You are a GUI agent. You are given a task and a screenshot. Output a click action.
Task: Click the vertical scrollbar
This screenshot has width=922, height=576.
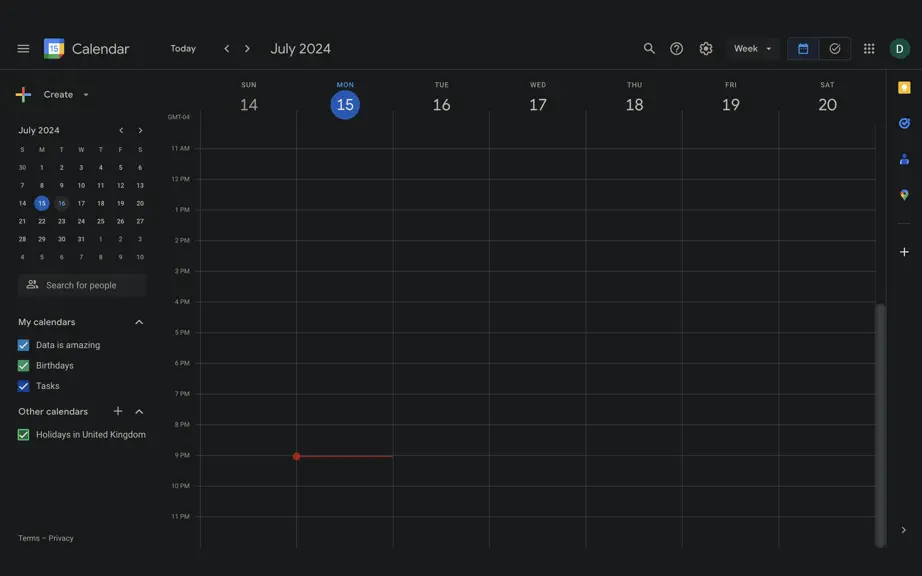pyautogui.click(x=880, y=426)
